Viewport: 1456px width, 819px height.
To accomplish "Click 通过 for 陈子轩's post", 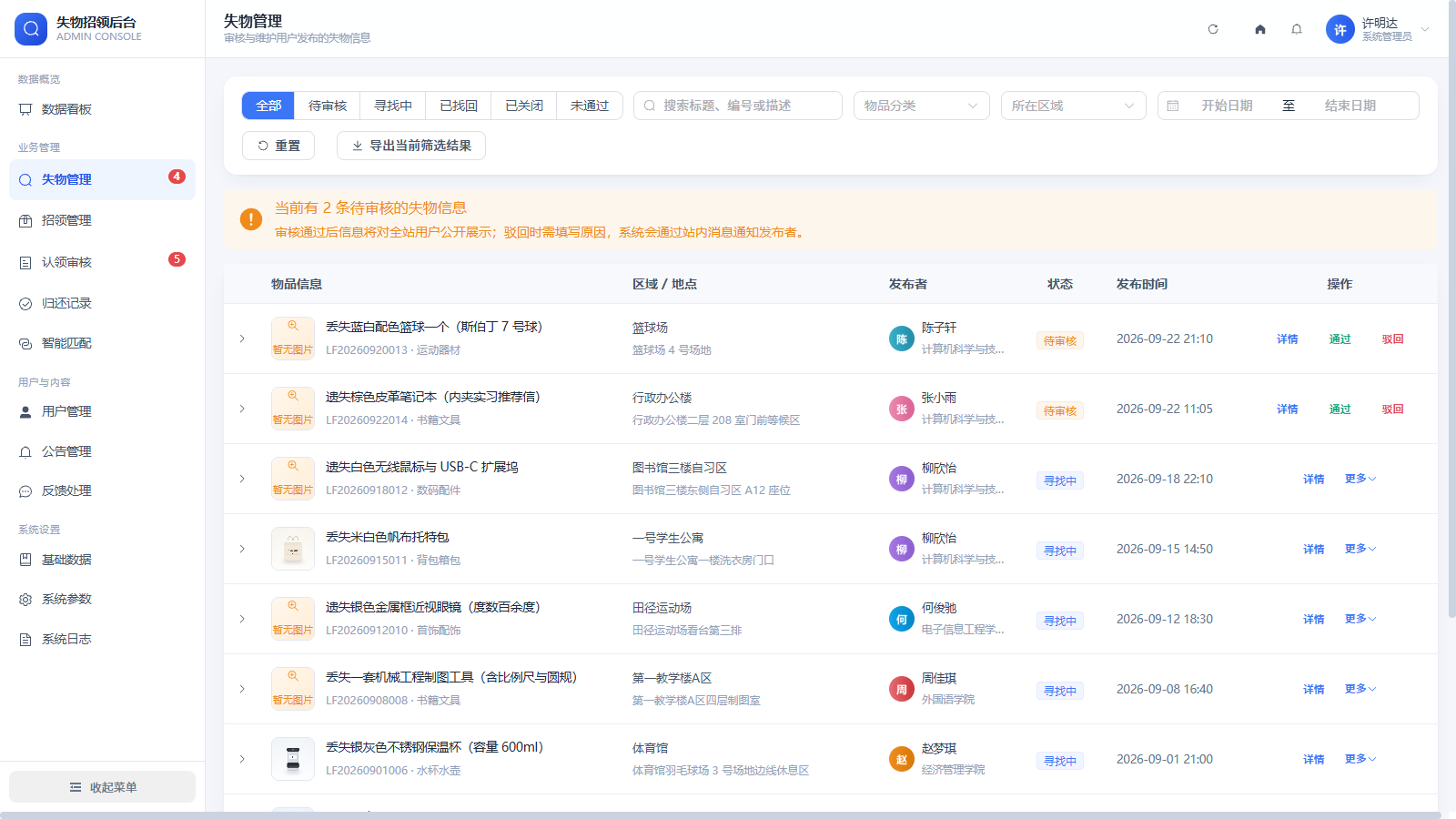I will pos(1340,339).
